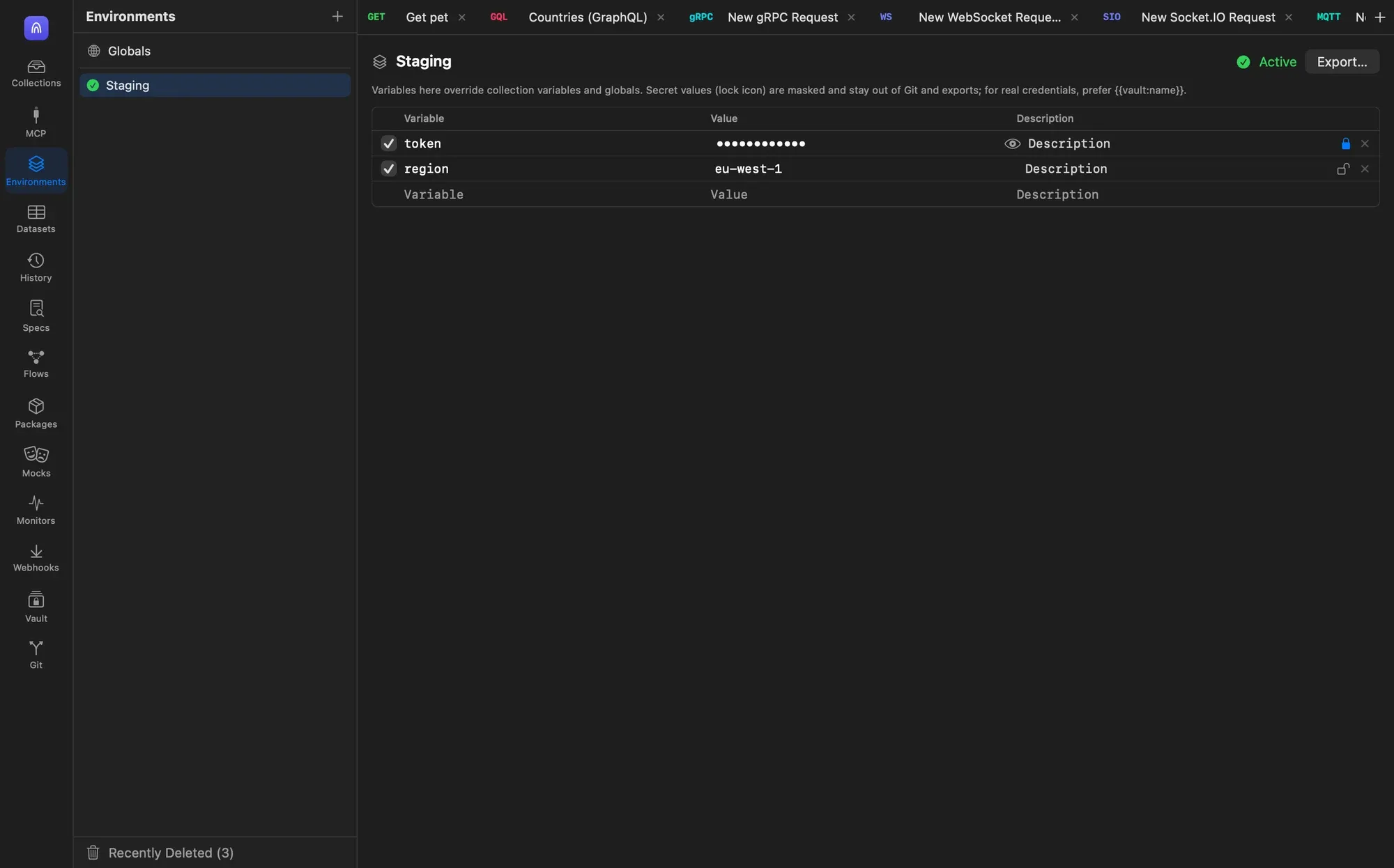Switch to the New WebSocket Request tab
Viewport: 1394px width, 868px height.
pos(989,17)
